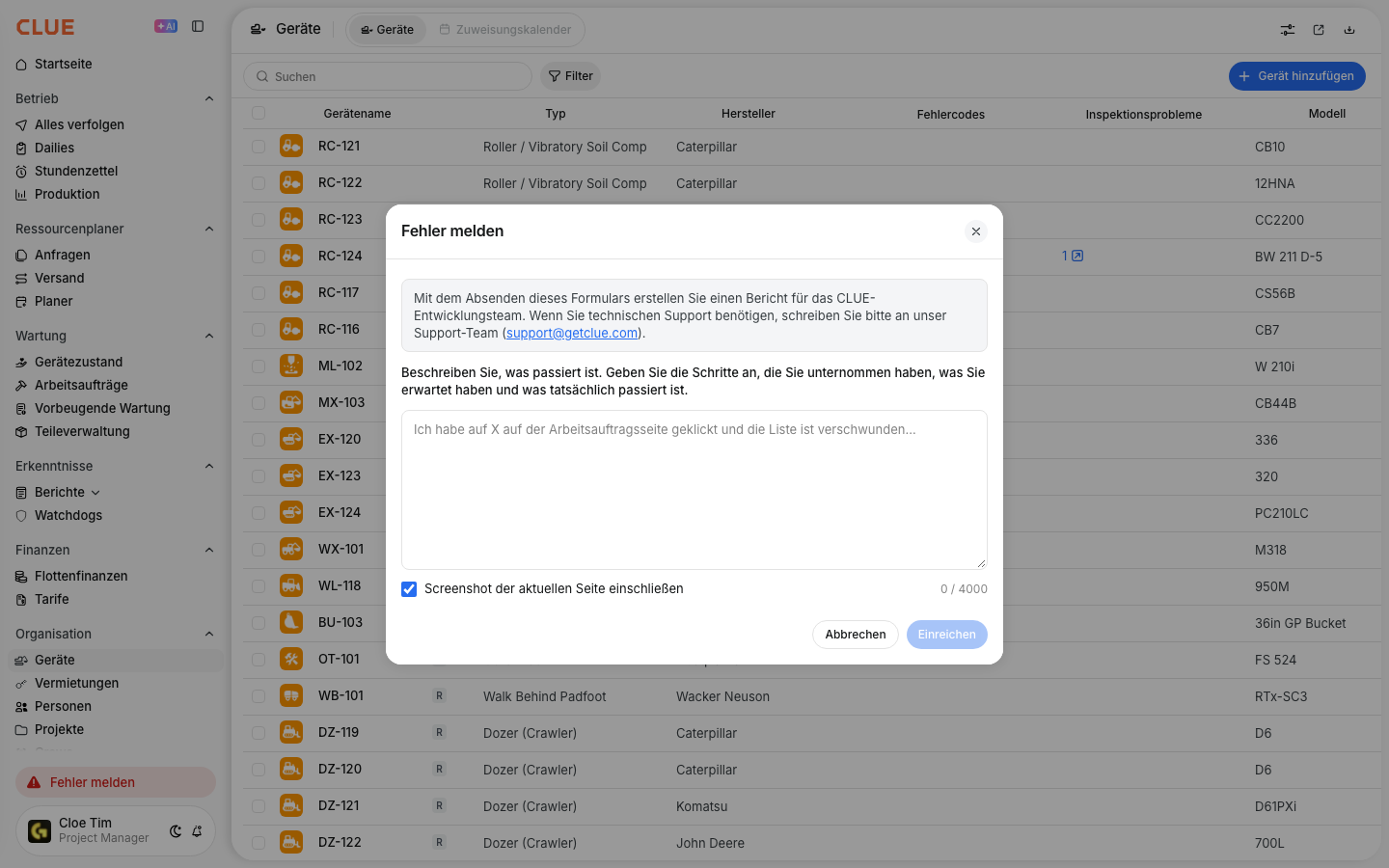Viewport: 1389px width, 868px height.
Task: Click the Cloe Tim profile avatar
Action: pyautogui.click(x=40, y=830)
